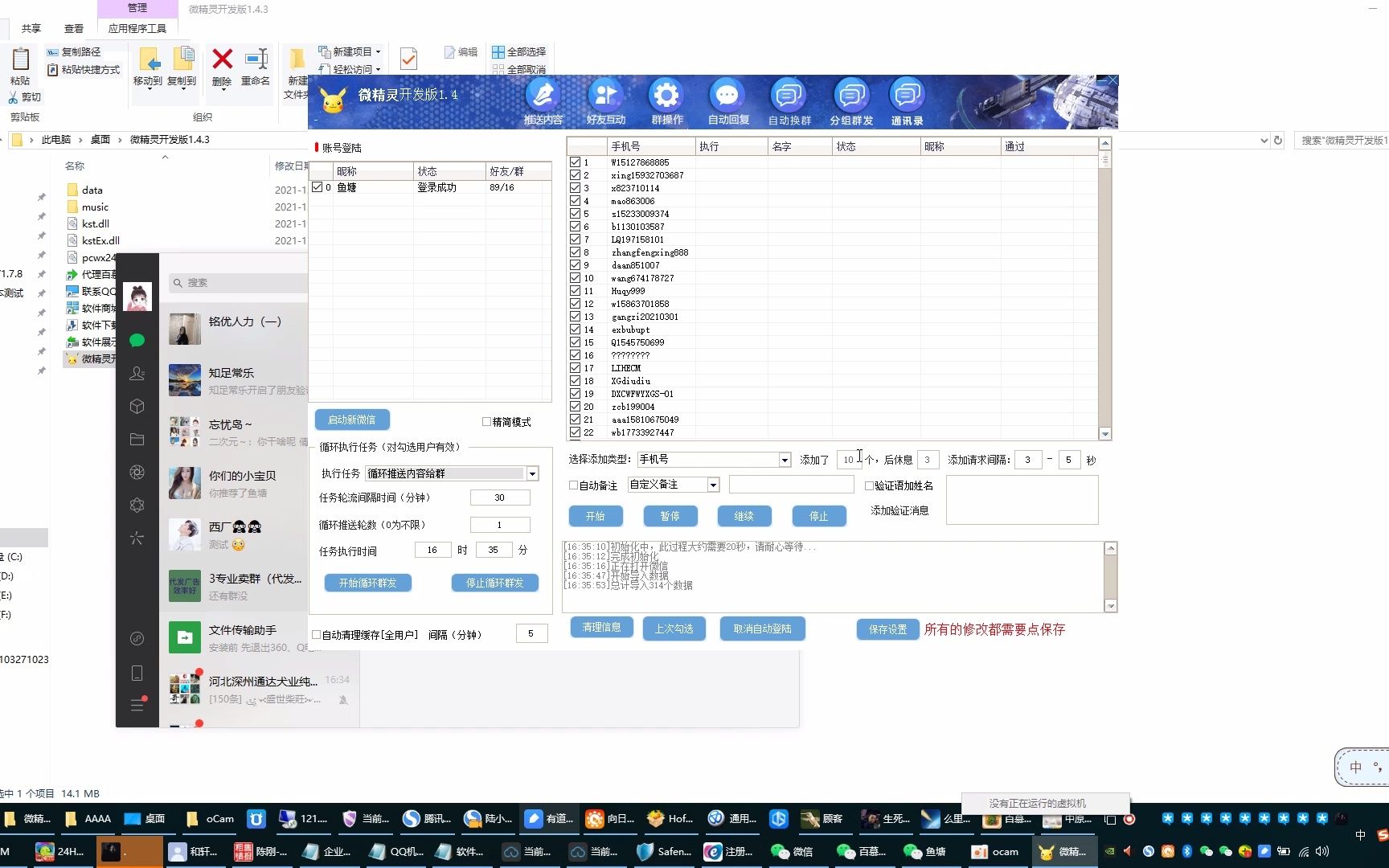This screenshot has height=868, width=1389.
Task: Toggle checkbox for account 鱼塘
Action: click(x=318, y=187)
